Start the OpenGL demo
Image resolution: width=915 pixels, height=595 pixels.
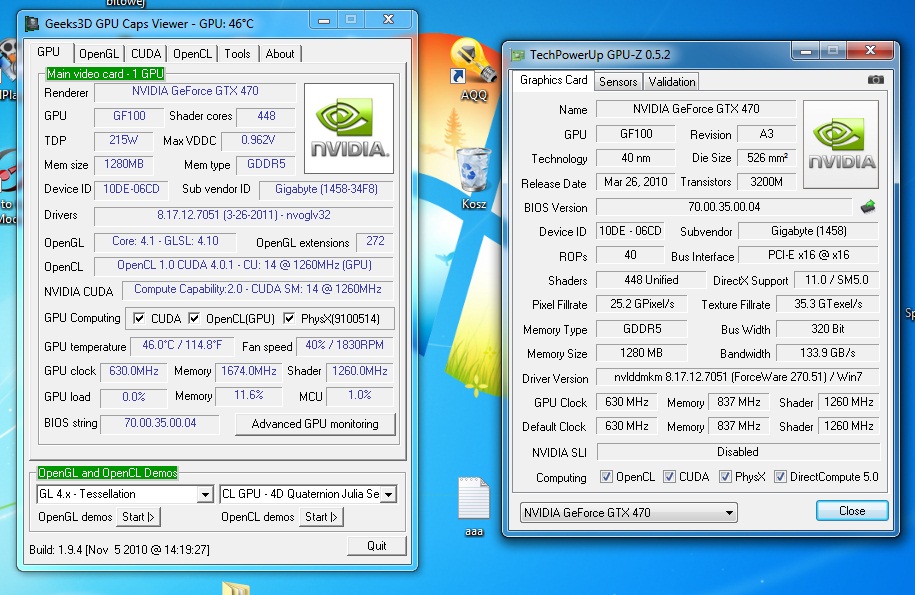(x=138, y=517)
